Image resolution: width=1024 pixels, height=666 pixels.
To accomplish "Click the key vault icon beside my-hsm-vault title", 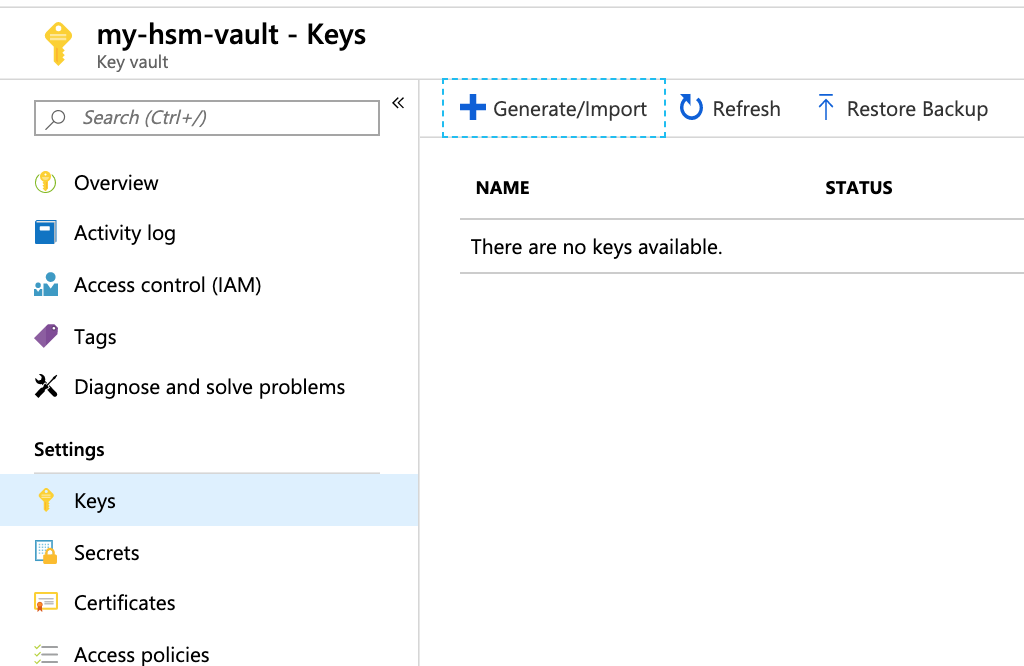I will [x=58, y=44].
